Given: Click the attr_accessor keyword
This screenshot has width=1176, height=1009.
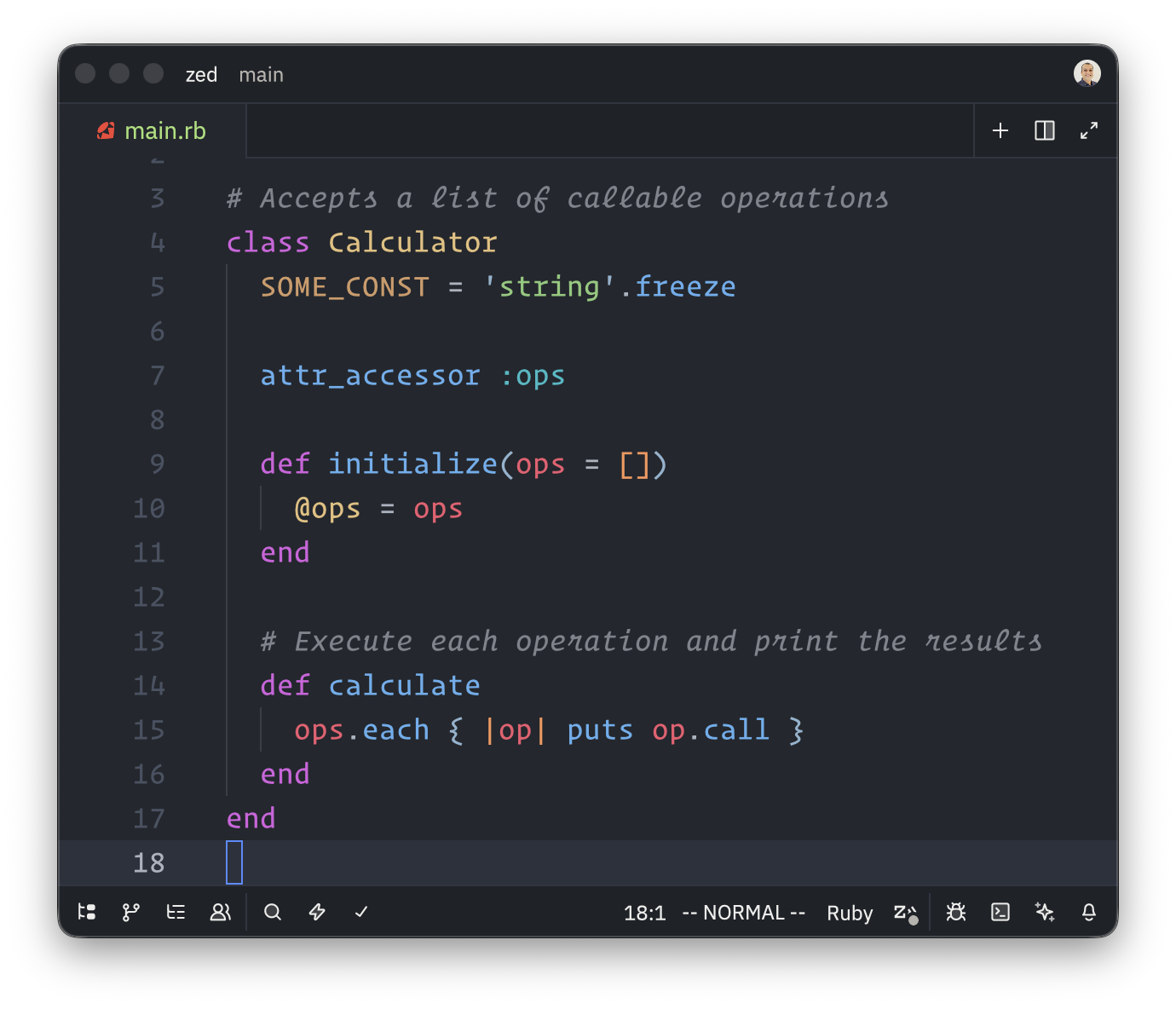Looking at the screenshot, I should pos(370,375).
